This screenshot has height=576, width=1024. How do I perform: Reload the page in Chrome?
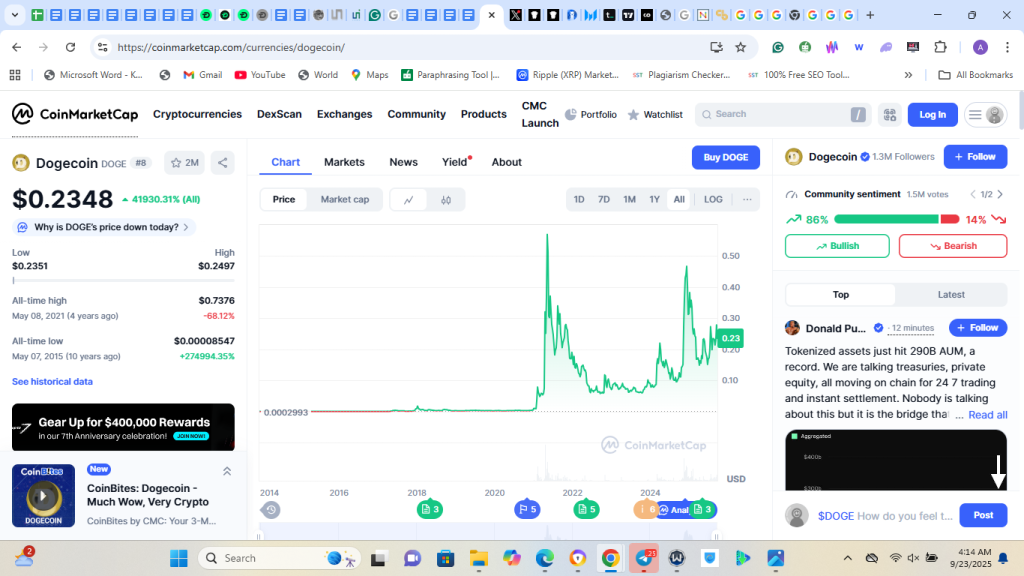coord(71,47)
